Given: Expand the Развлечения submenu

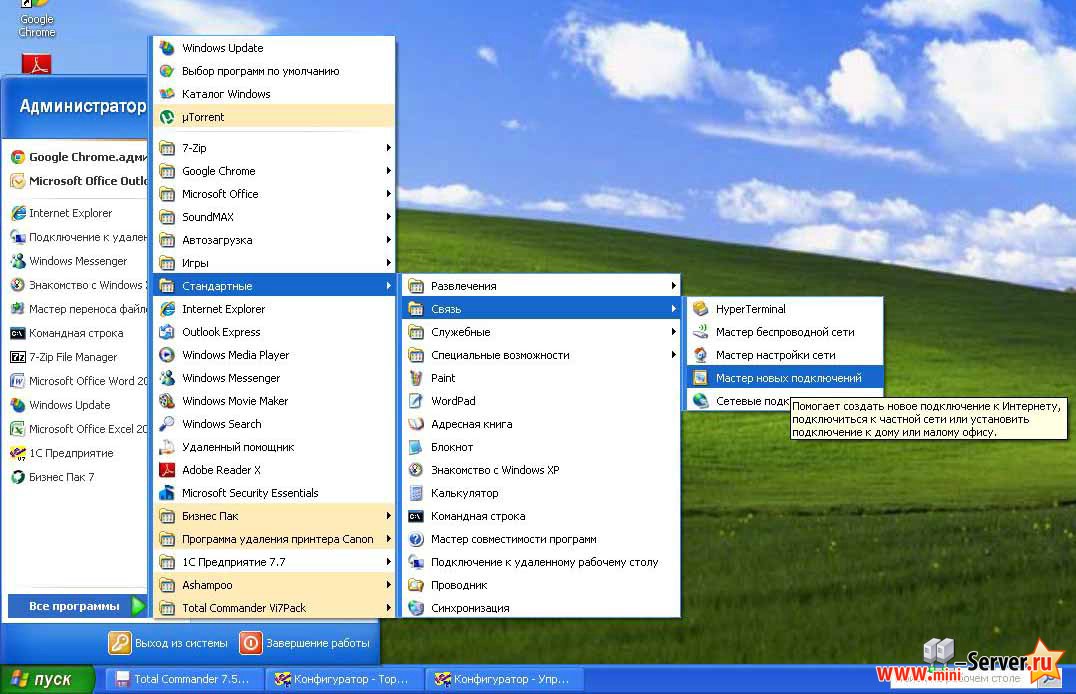Looking at the screenshot, I should coord(541,286).
